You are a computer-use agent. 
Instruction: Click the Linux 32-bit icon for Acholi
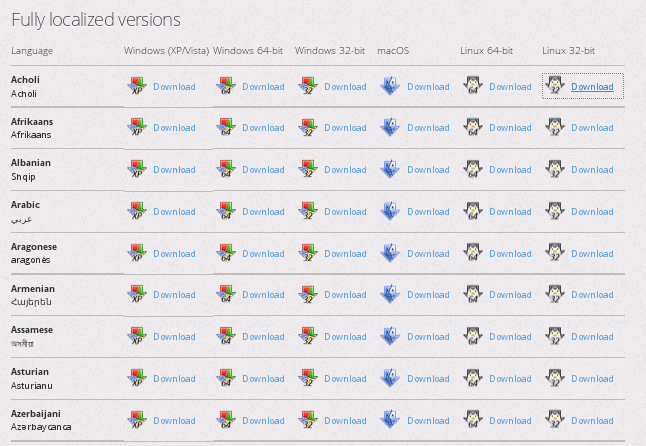tap(555, 87)
